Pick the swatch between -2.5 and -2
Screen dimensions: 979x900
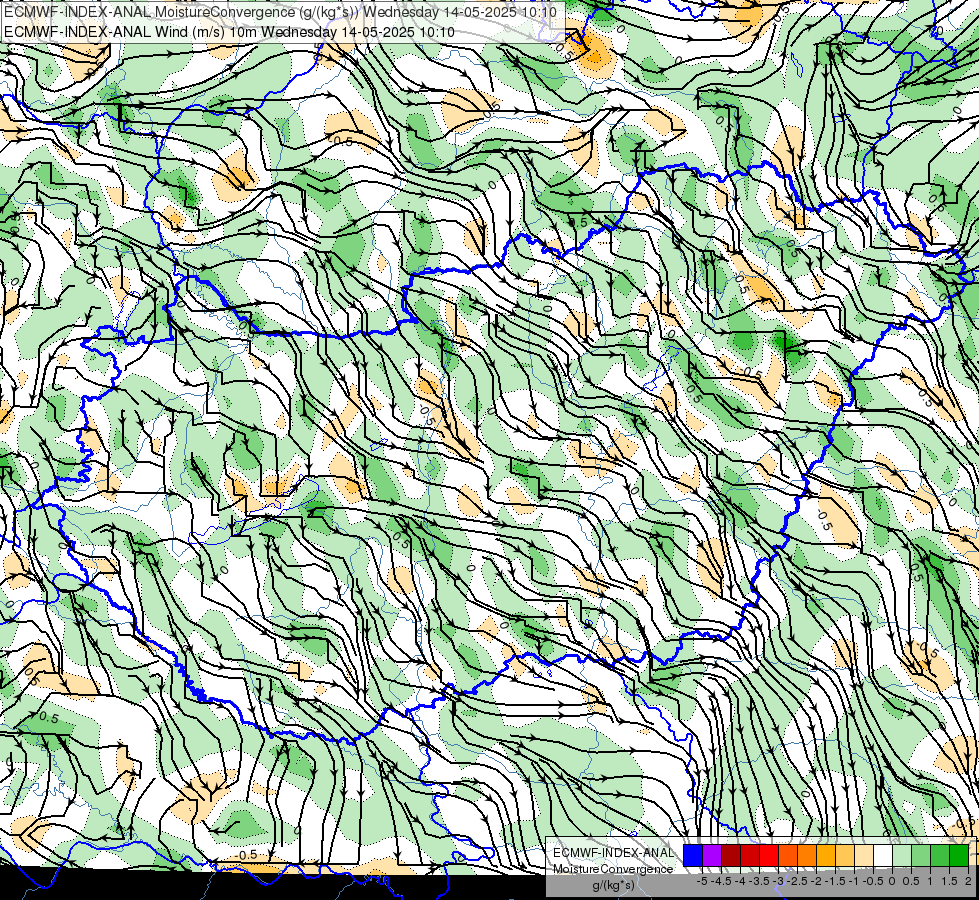click(807, 856)
